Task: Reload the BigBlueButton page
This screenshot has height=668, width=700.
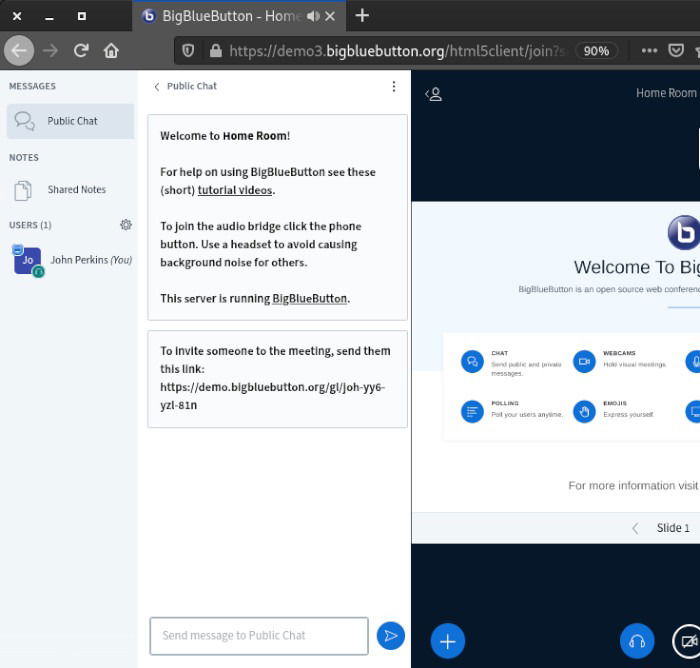Action: point(81,50)
